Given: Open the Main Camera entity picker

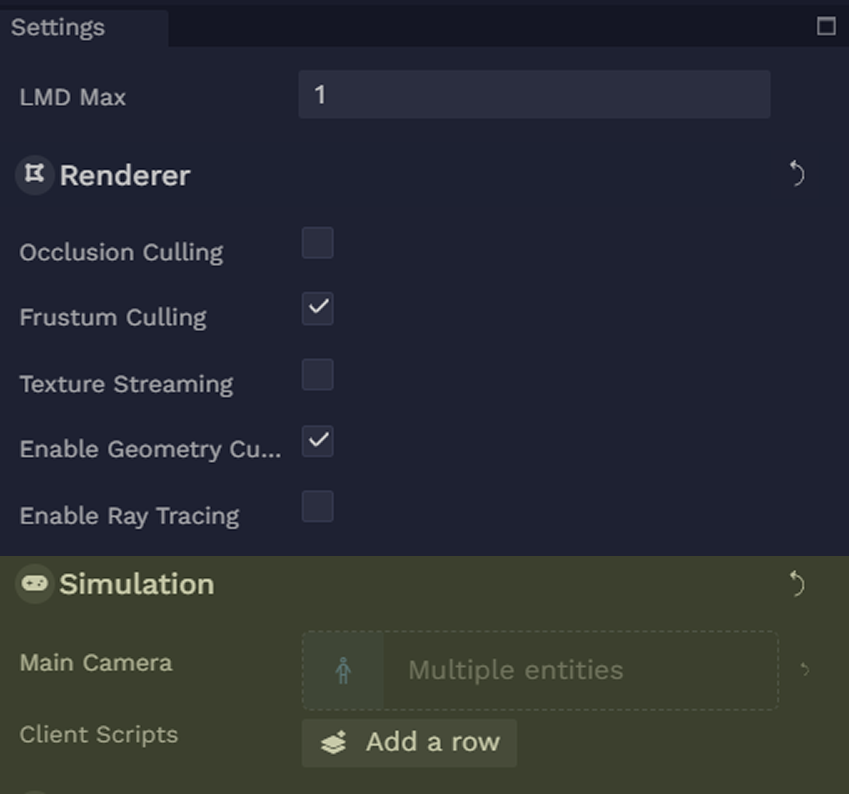Looking at the screenshot, I should point(540,671).
